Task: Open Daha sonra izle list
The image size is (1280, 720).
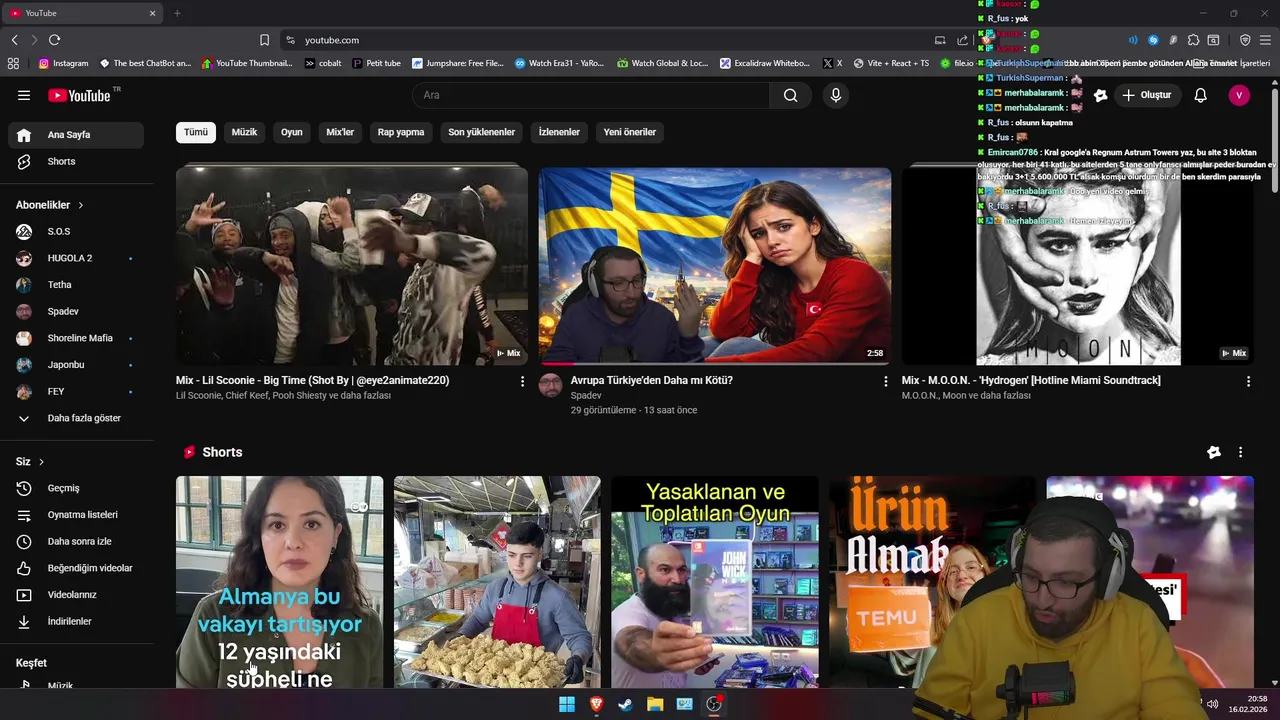Action: (x=76, y=541)
